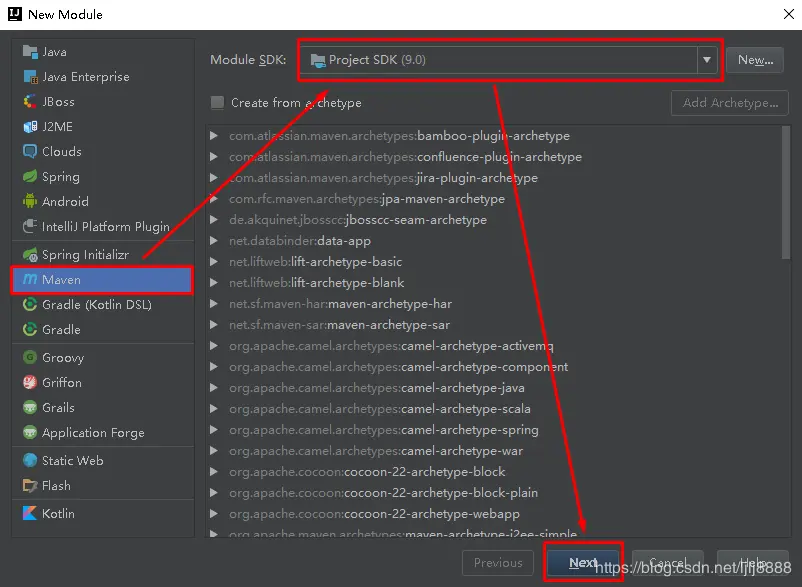Click the Maven m icon
Viewport: 802px width, 587px height.
coord(30,279)
